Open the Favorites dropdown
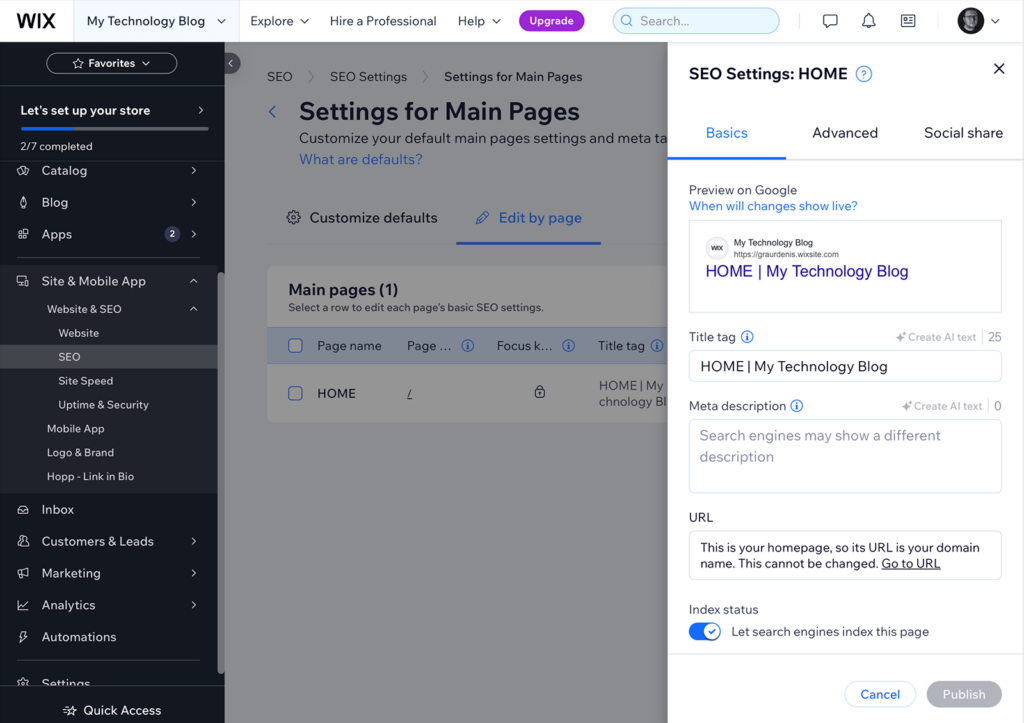1024x723 pixels. tap(112, 63)
